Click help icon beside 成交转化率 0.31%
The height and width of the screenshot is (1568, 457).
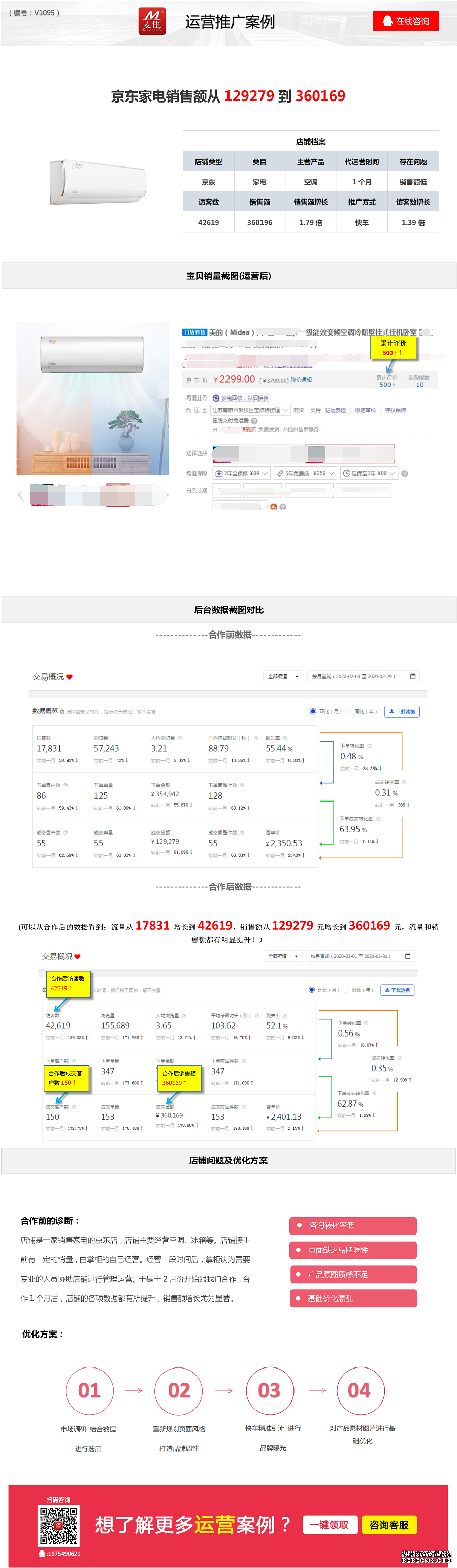[404, 782]
